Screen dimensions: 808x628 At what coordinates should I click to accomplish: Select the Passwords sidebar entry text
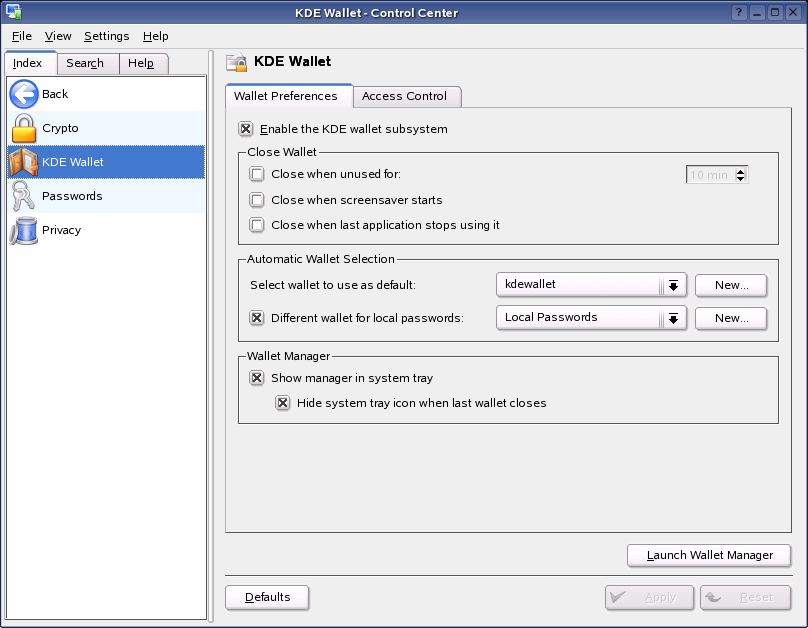pos(72,196)
